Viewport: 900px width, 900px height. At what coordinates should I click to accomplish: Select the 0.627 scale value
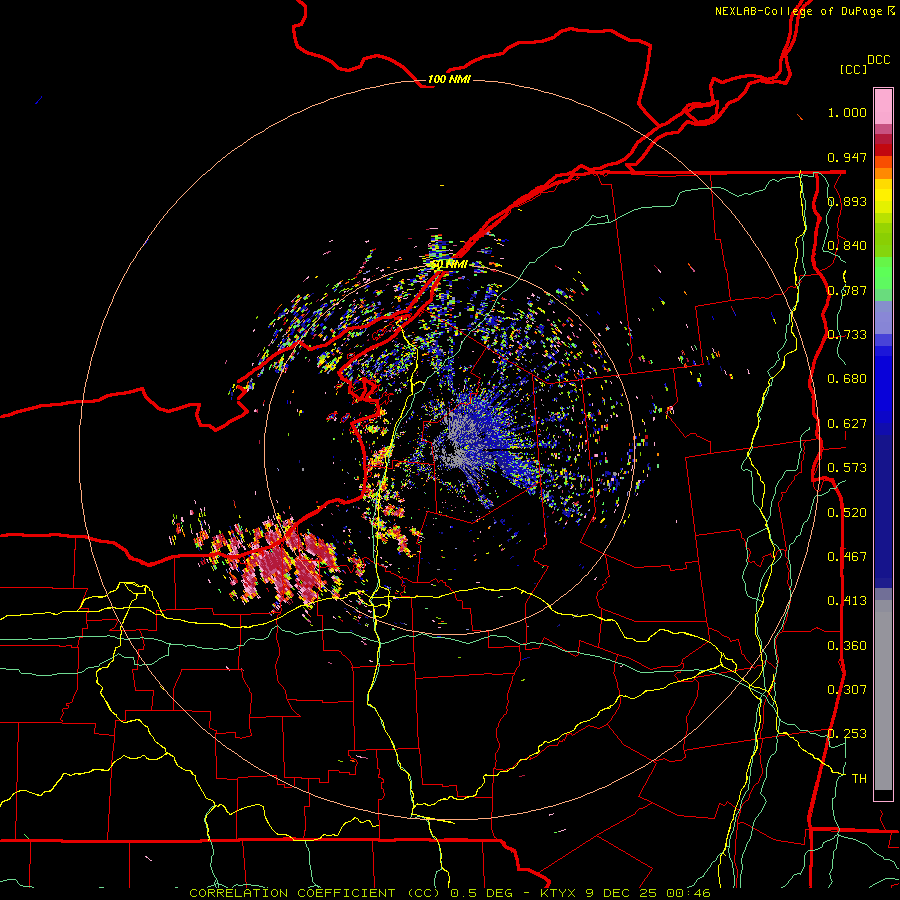pyautogui.click(x=847, y=424)
